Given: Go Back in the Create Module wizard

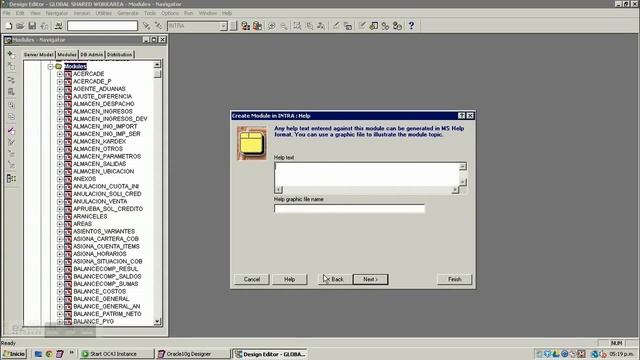Looking at the screenshot, I should [335, 280].
